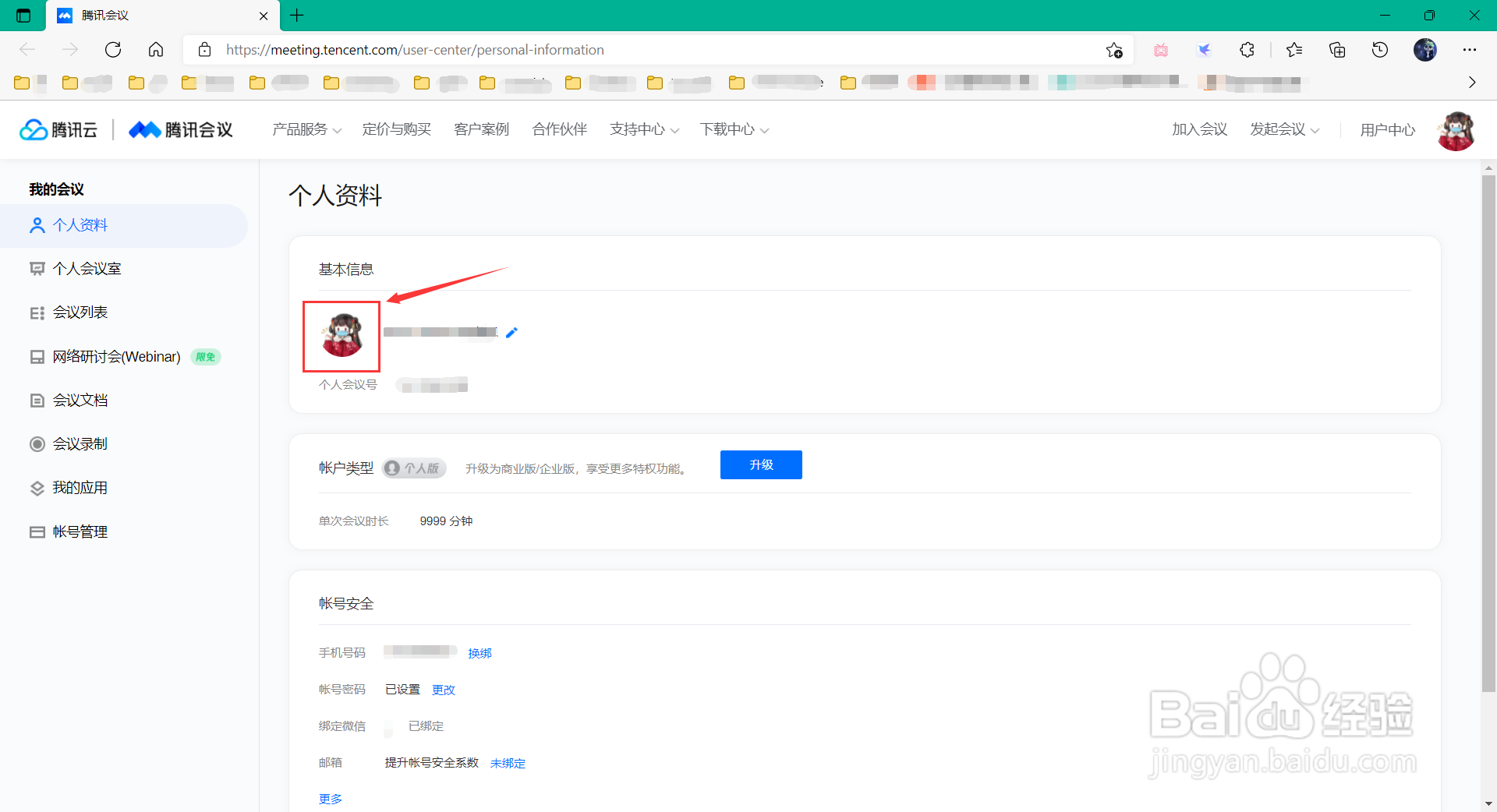Click the blue bird extension icon
Viewport: 1497px width, 812px height.
1204,50
